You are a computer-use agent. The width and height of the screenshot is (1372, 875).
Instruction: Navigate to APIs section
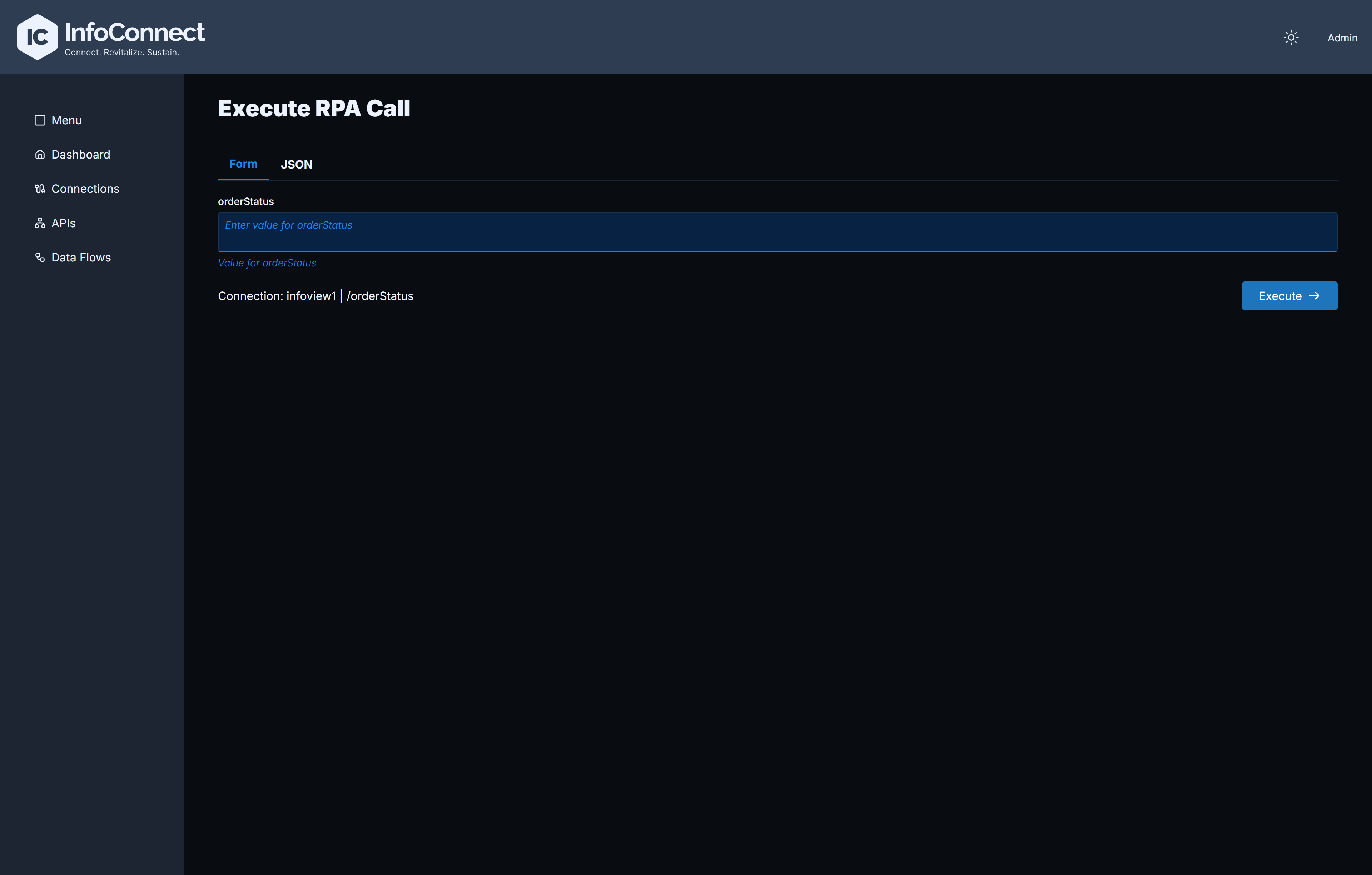[63, 223]
